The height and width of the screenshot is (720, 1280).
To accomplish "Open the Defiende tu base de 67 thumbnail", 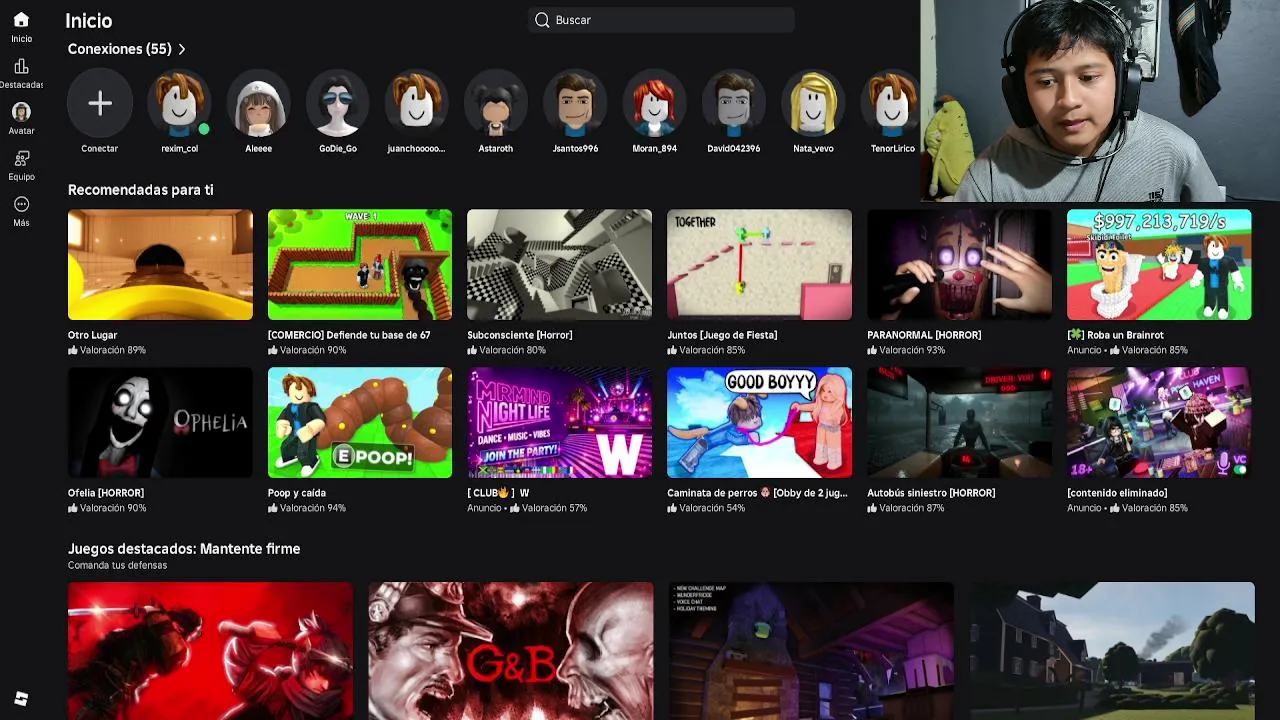I will [360, 265].
